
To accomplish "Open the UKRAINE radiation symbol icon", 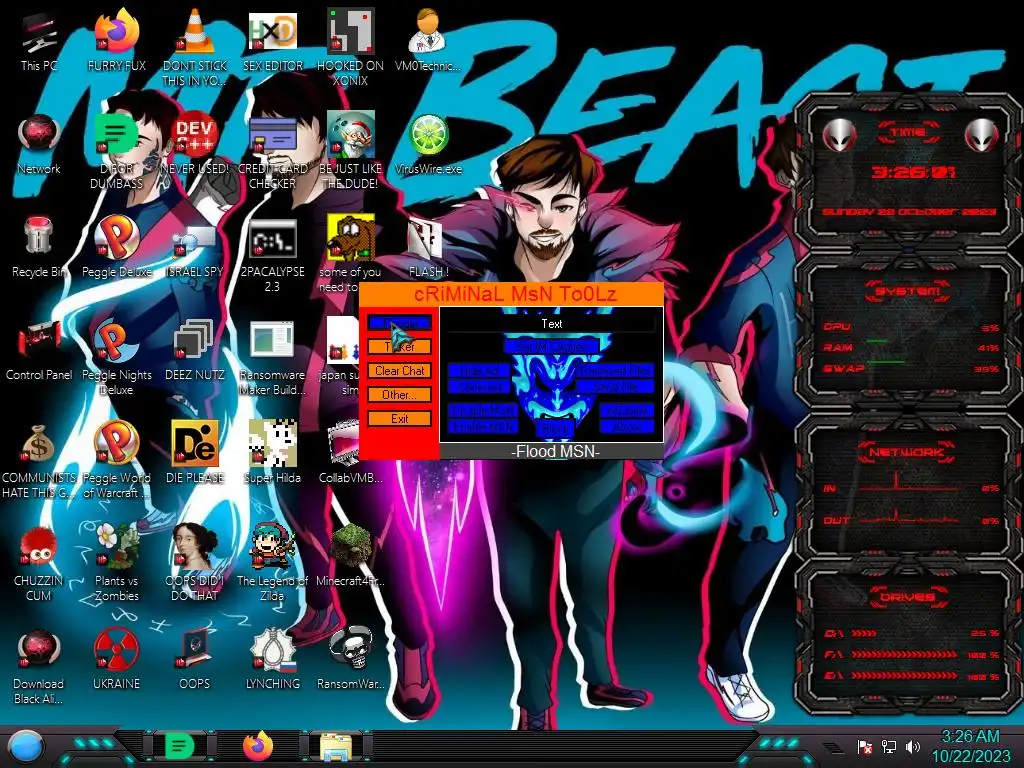I will click(x=116, y=660).
